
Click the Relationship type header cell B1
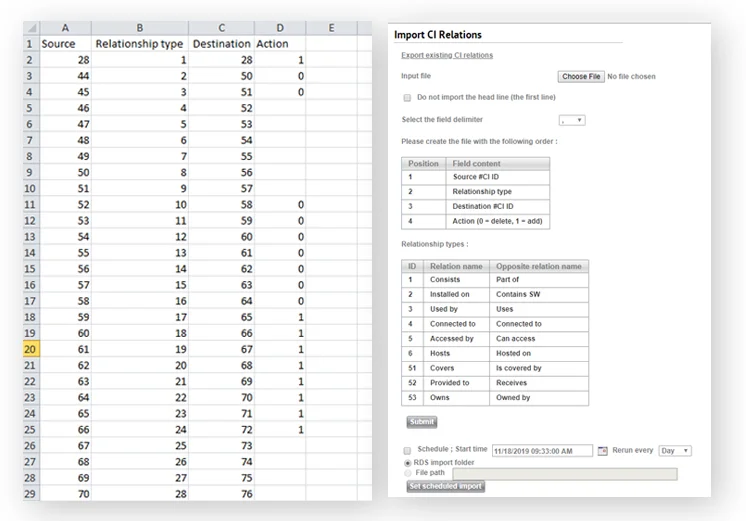click(139, 44)
